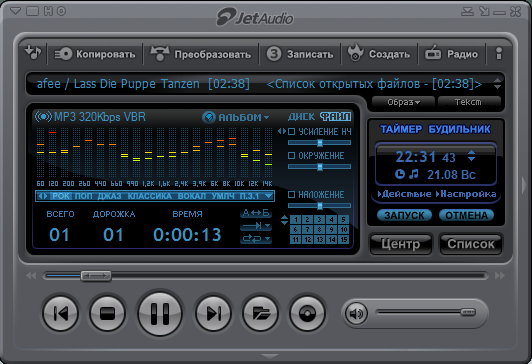Viewport: 532px width, 364px height.
Task: Pause the current track
Action: (x=160, y=313)
